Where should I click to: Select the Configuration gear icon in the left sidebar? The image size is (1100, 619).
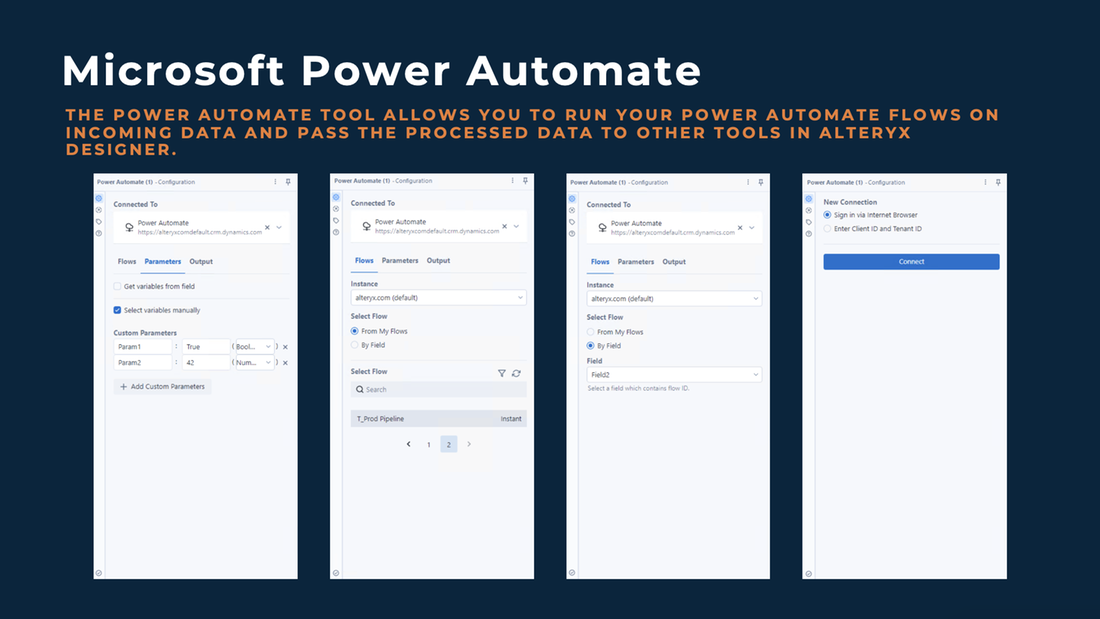(98, 198)
